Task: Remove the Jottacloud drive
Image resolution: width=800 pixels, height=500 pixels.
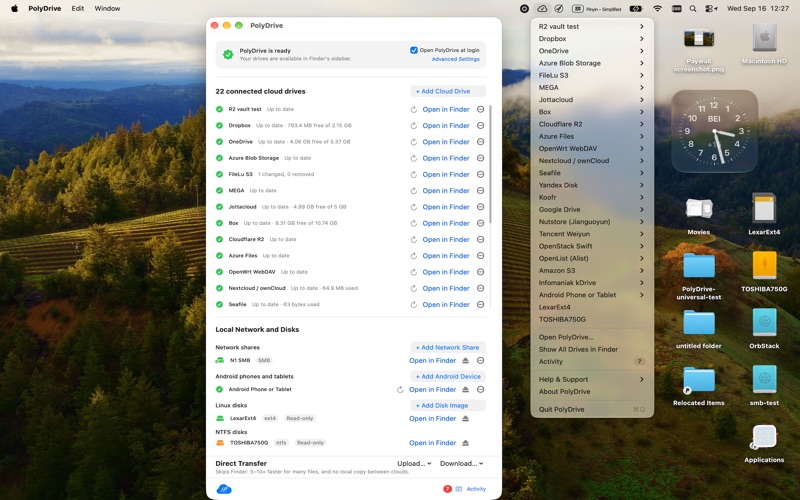Action: click(481, 207)
